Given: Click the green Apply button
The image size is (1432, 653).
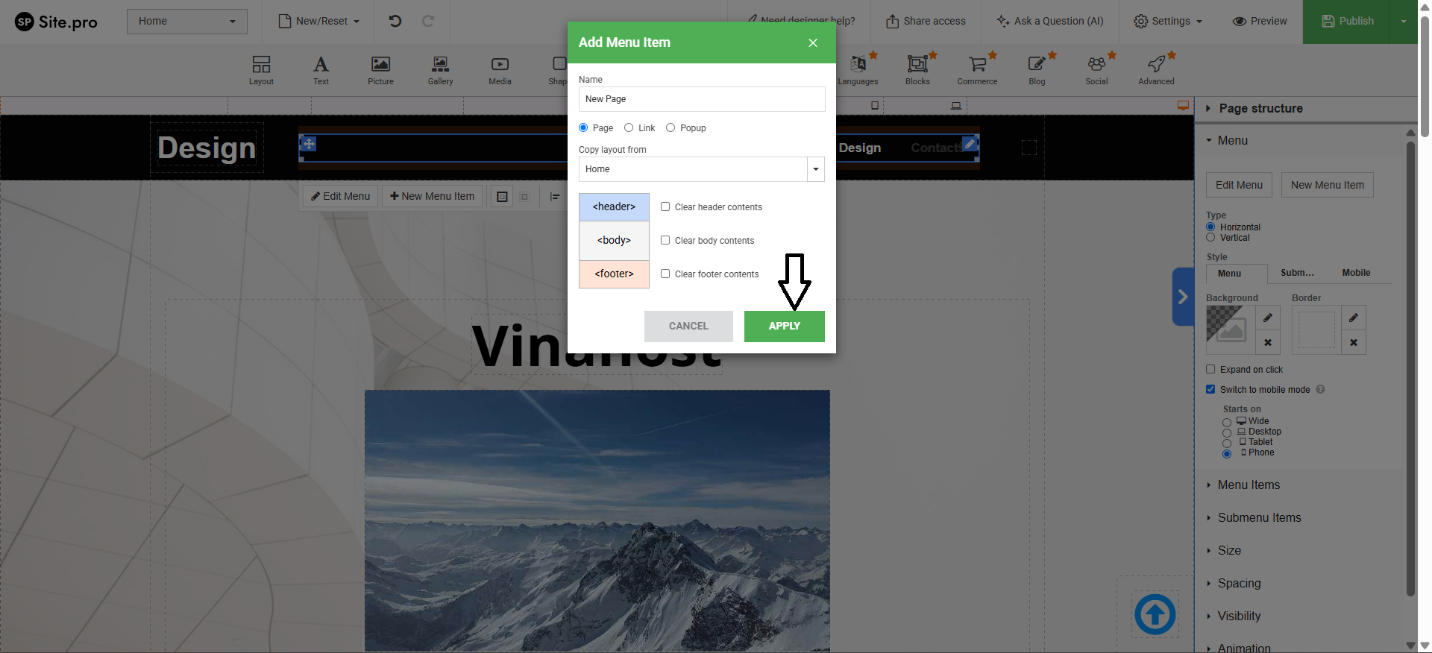Looking at the screenshot, I should pyautogui.click(x=784, y=326).
